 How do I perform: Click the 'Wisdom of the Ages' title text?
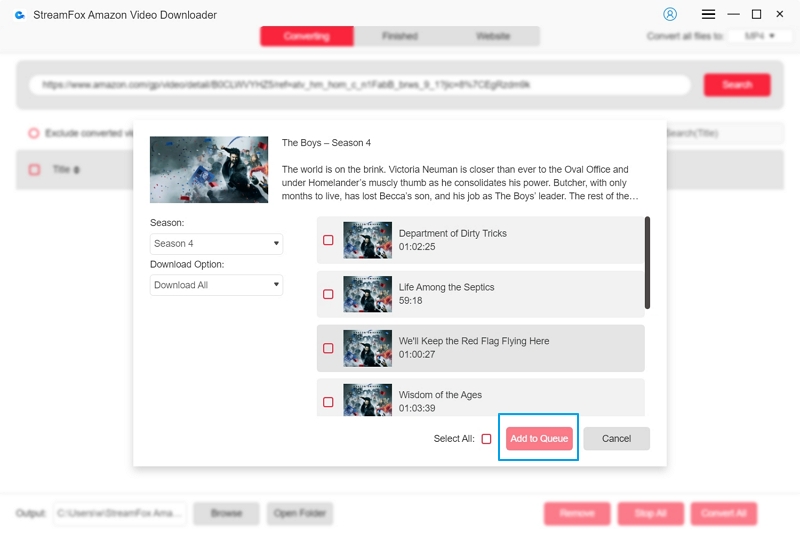point(440,395)
